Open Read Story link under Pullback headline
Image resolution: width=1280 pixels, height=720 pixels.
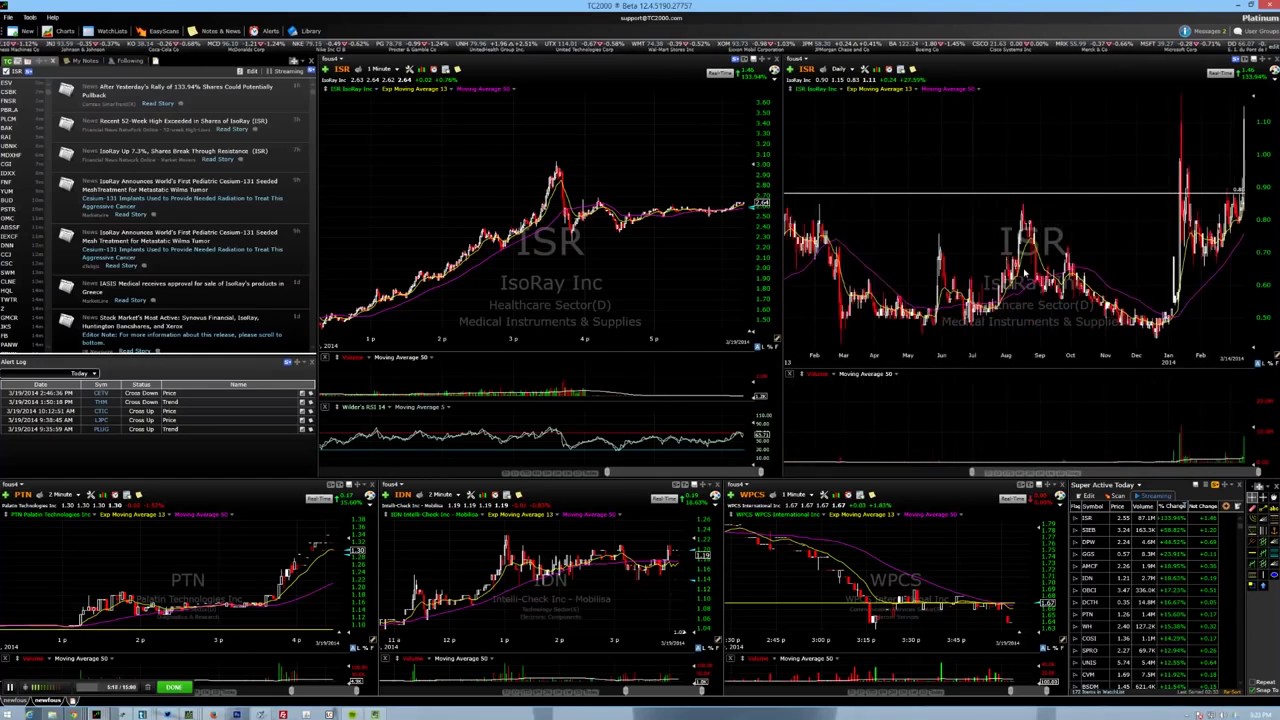click(x=157, y=103)
